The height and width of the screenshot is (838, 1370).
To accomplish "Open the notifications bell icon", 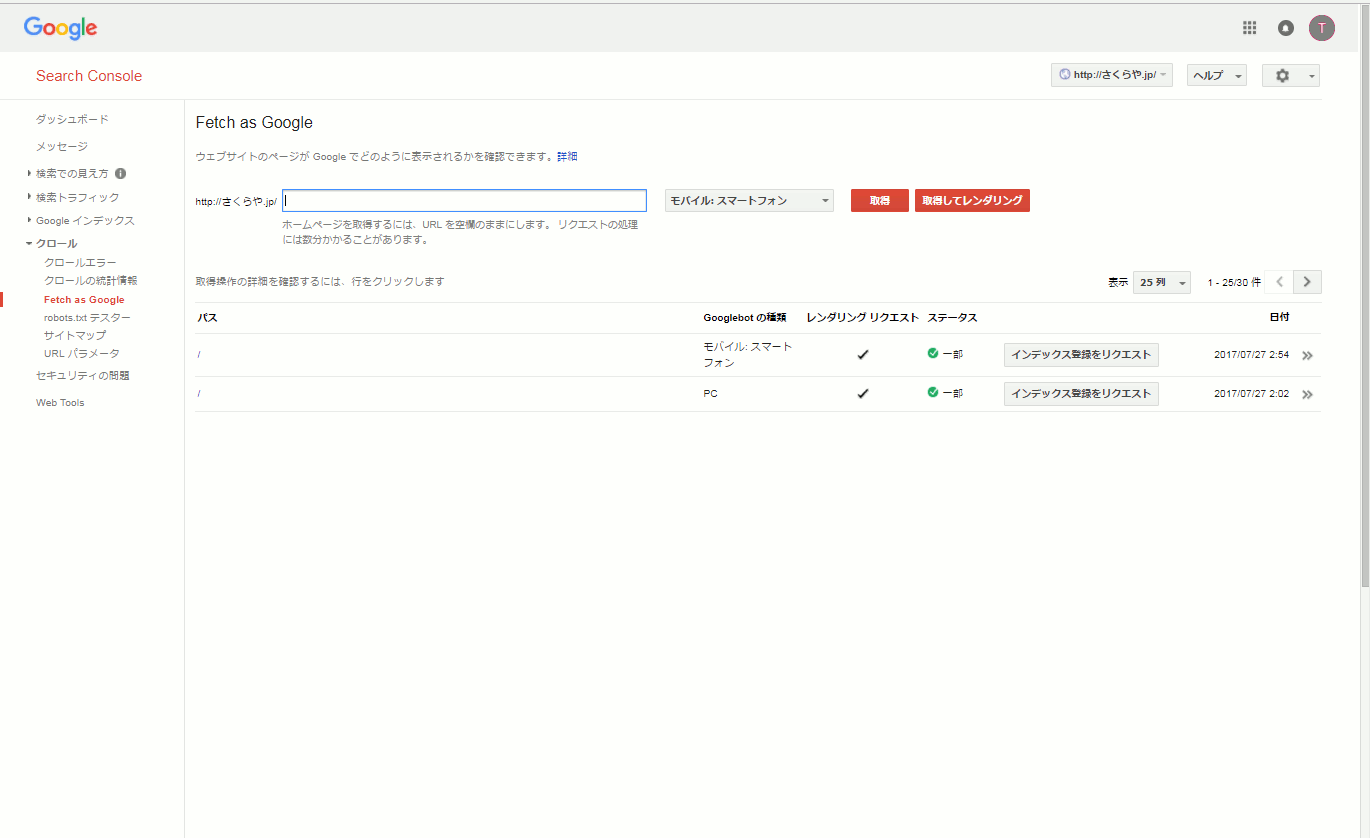I will 1286,28.
